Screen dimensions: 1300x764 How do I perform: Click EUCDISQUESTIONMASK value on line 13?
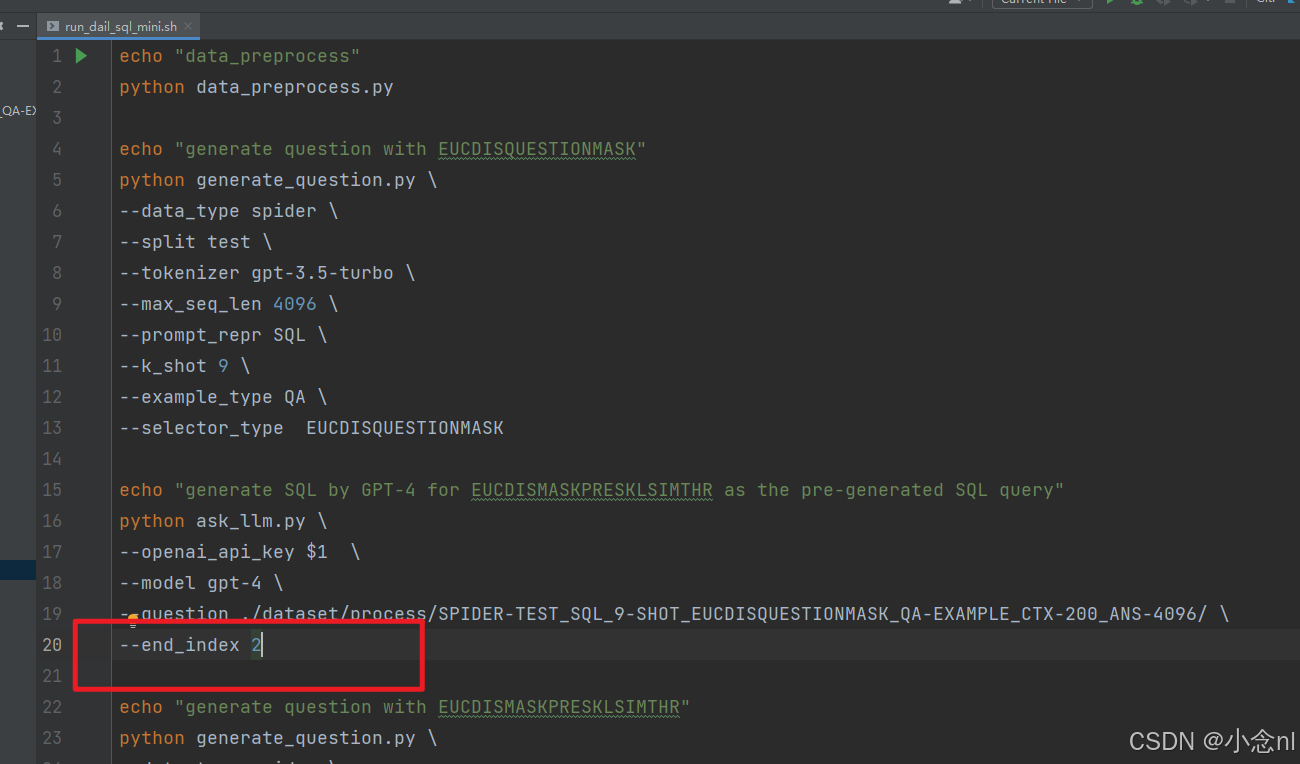(405, 428)
